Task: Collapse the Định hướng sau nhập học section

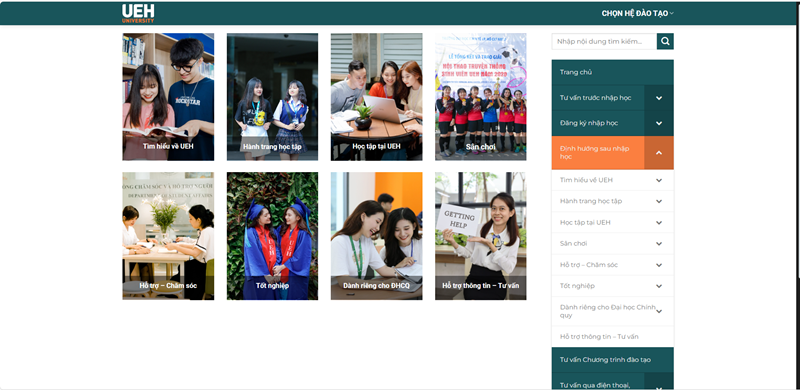Action: pos(659,153)
